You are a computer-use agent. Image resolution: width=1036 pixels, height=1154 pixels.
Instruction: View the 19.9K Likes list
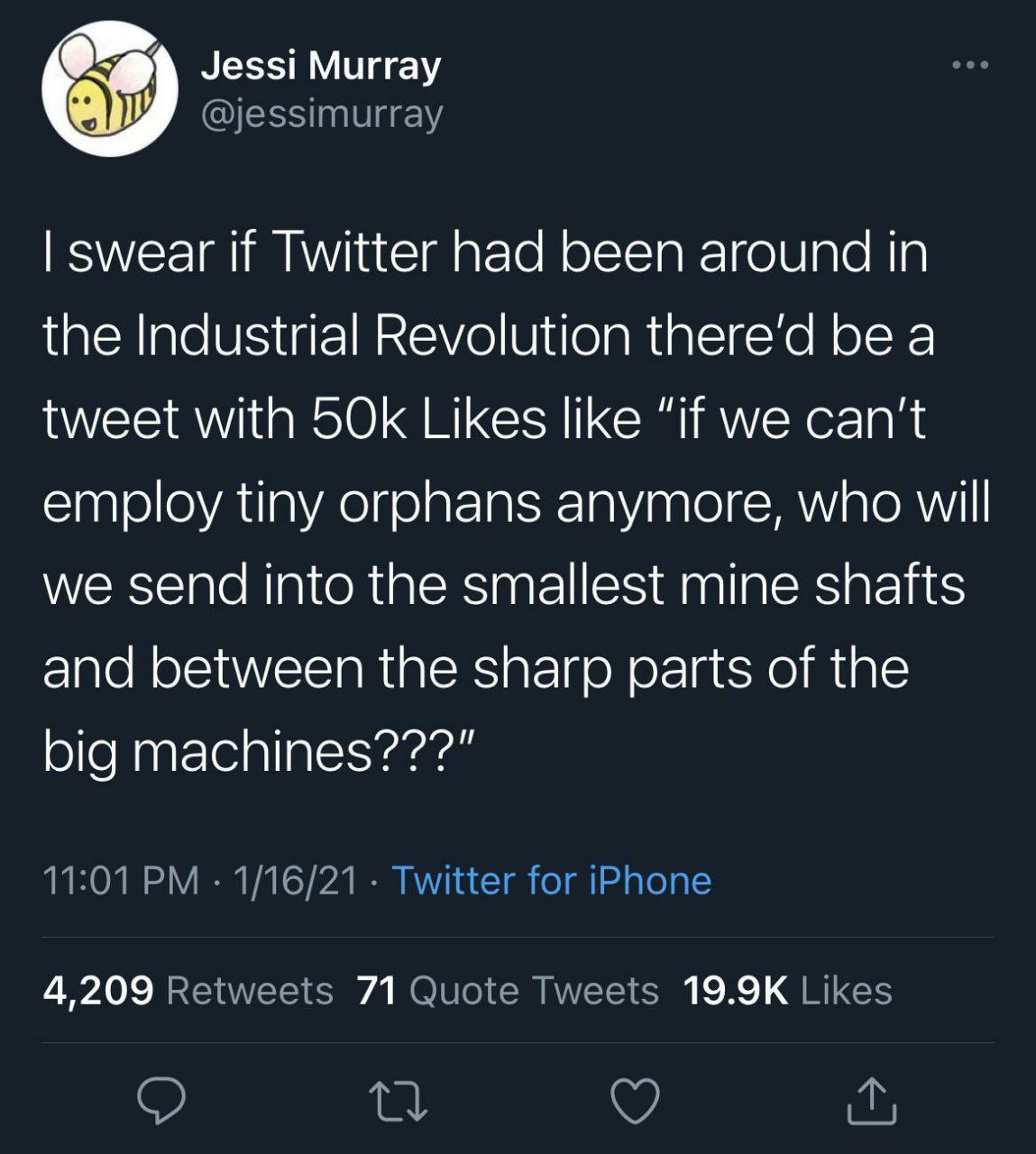pyautogui.click(x=787, y=991)
